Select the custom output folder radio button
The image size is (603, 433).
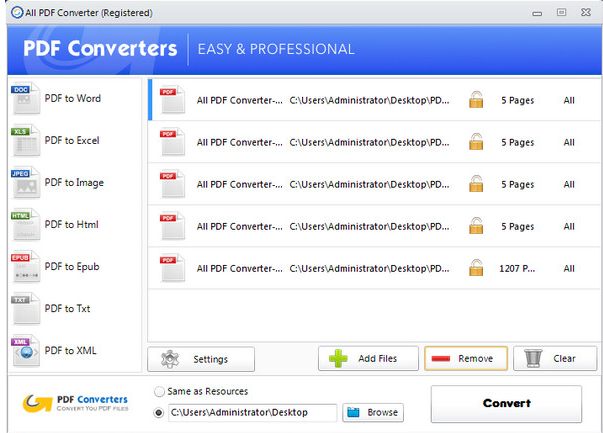coord(158,413)
